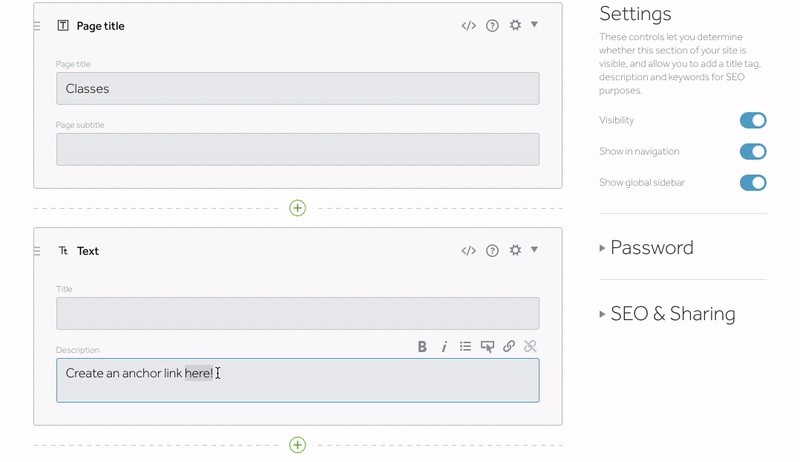Open help for the Text block
This screenshot has width=800, height=462.
point(492,250)
